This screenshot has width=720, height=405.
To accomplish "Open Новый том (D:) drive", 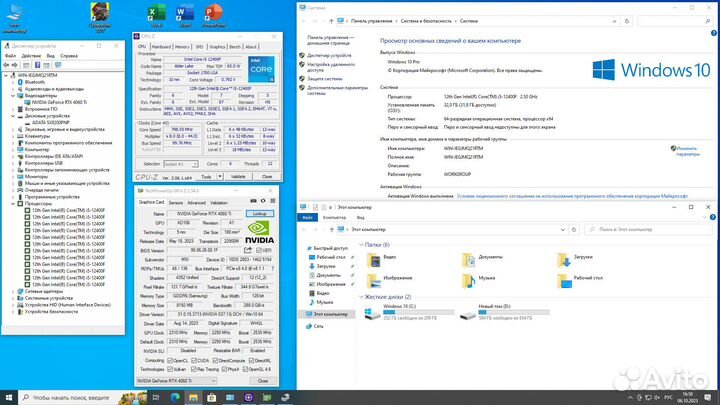I will click(504, 312).
